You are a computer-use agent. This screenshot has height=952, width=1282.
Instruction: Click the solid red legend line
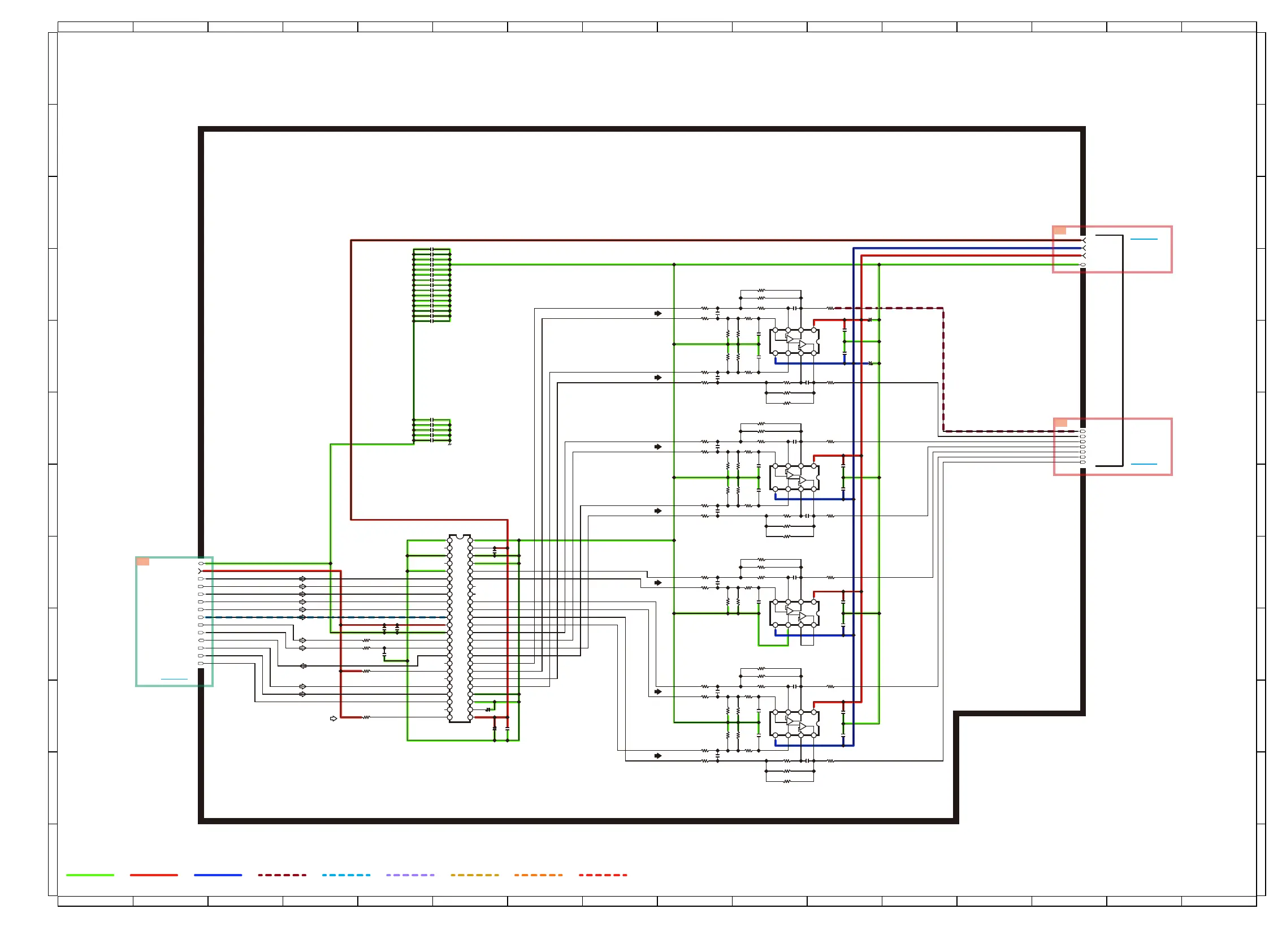(x=154, y=875)
